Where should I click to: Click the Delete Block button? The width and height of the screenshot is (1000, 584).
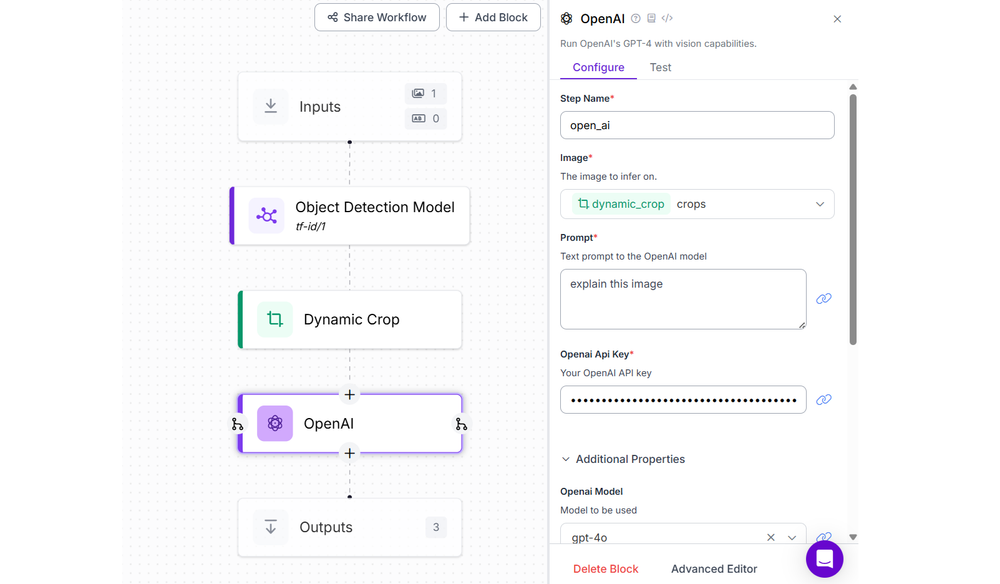pyautogui.click(x=605, y=569)
